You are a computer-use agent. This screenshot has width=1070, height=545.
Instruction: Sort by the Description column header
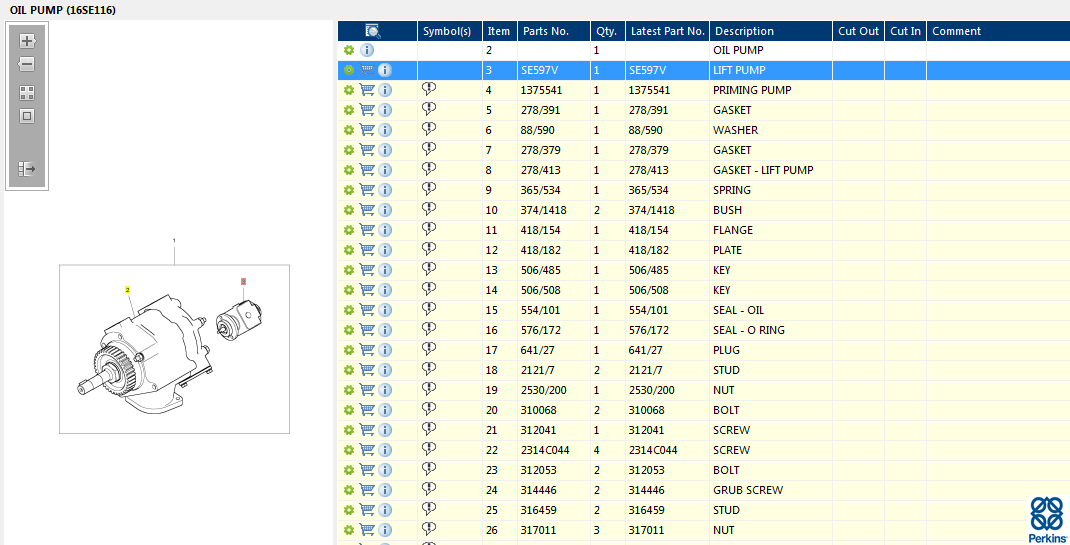(x=744, y=31)
